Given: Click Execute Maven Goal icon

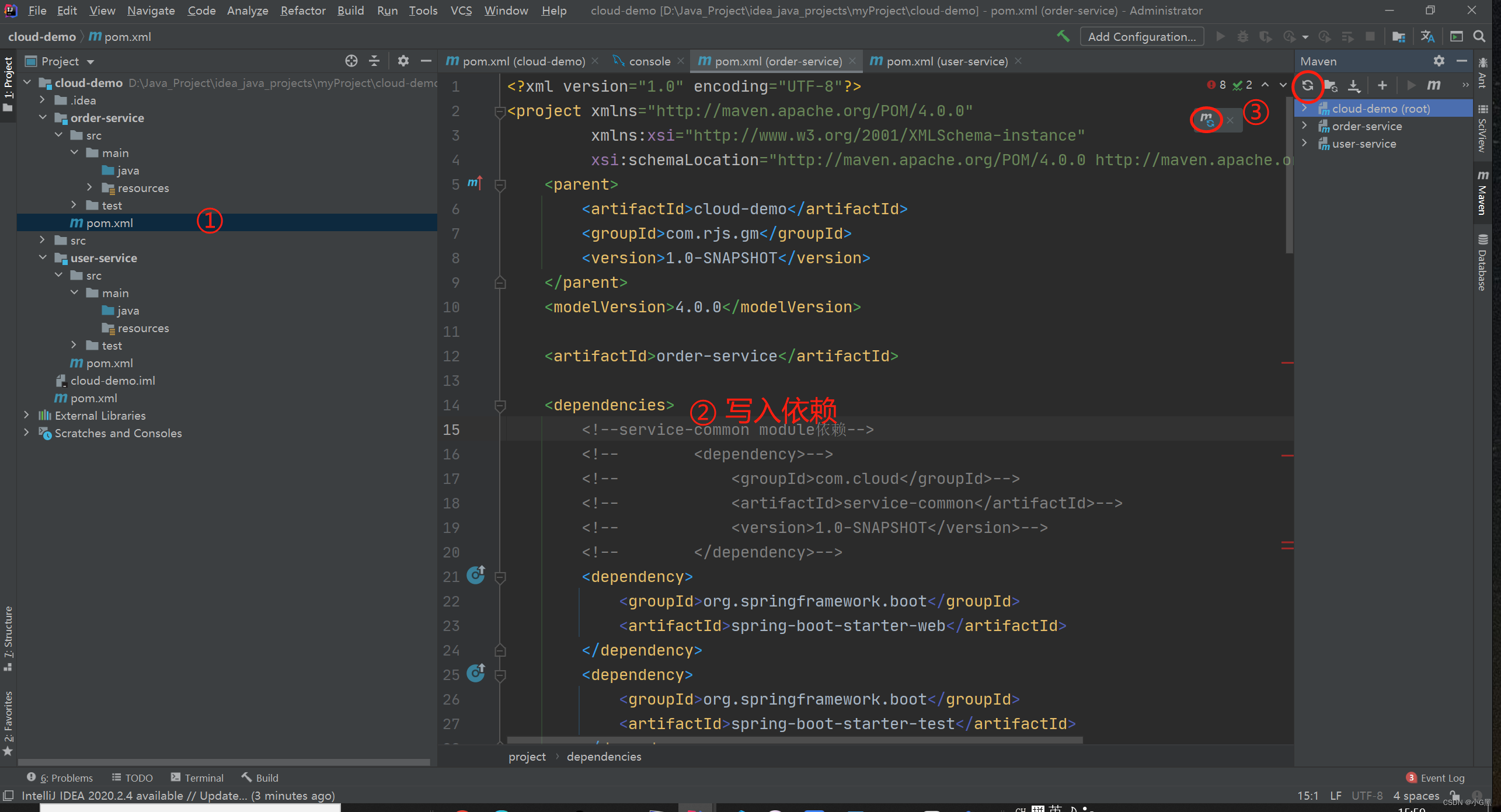Looking at the screenshot, I should 1433,85.
